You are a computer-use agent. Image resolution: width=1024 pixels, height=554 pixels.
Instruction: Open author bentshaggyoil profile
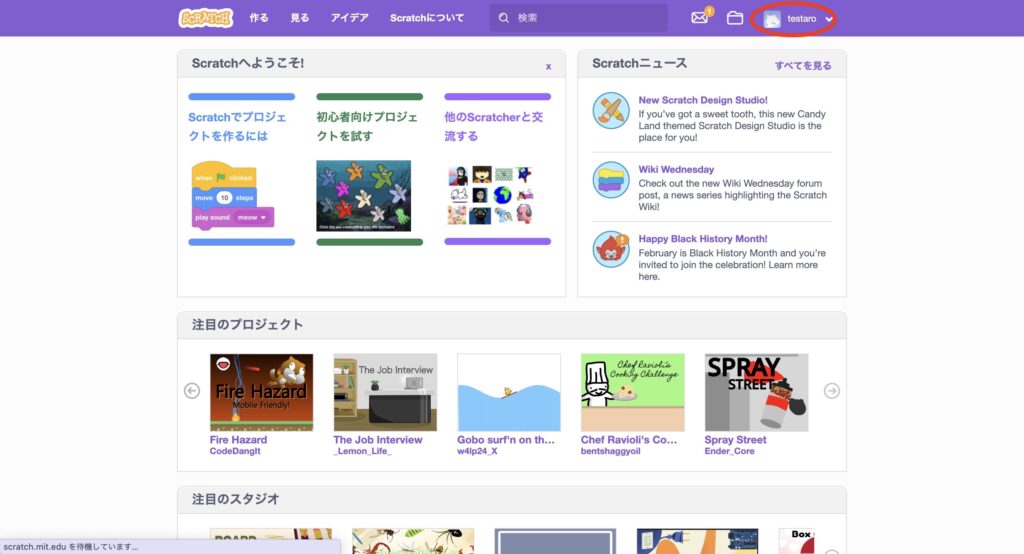click(611, 451)
